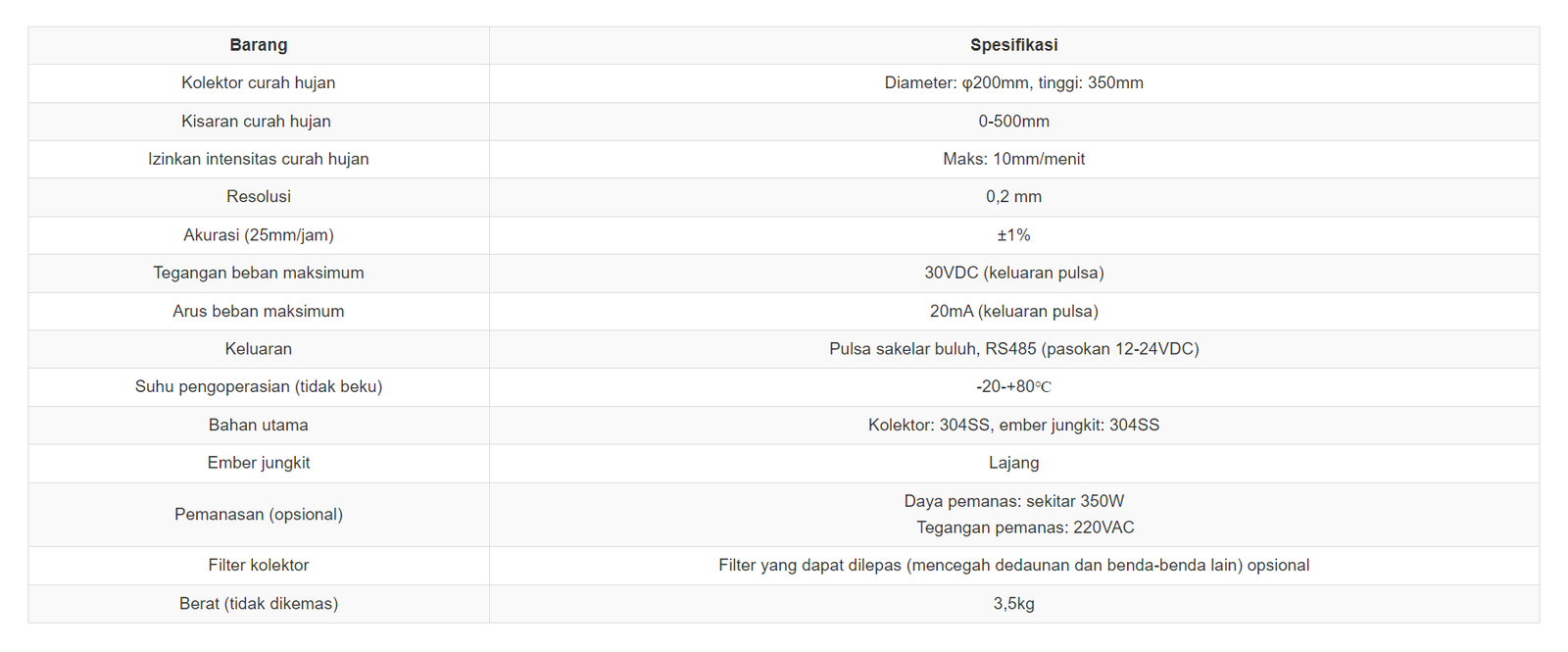This screenshot has width=1568, height=652.
Task: Click the Maks: 10mm/menit value
Action: pyautogui.click(x=1013, y=159)
